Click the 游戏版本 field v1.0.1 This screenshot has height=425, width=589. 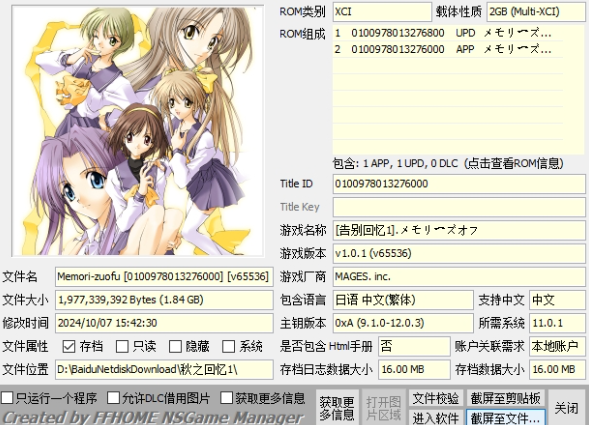pyautogui.click(x=459, y=254)
